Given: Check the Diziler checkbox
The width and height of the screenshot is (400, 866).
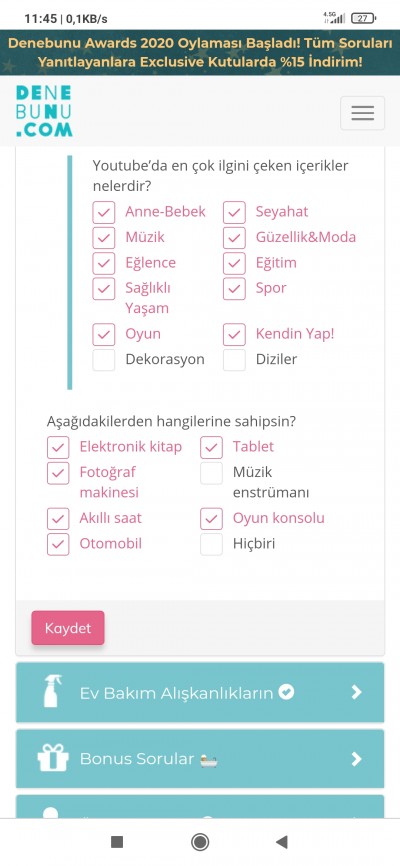Looking at the screenshot, I should pos(234,360).
